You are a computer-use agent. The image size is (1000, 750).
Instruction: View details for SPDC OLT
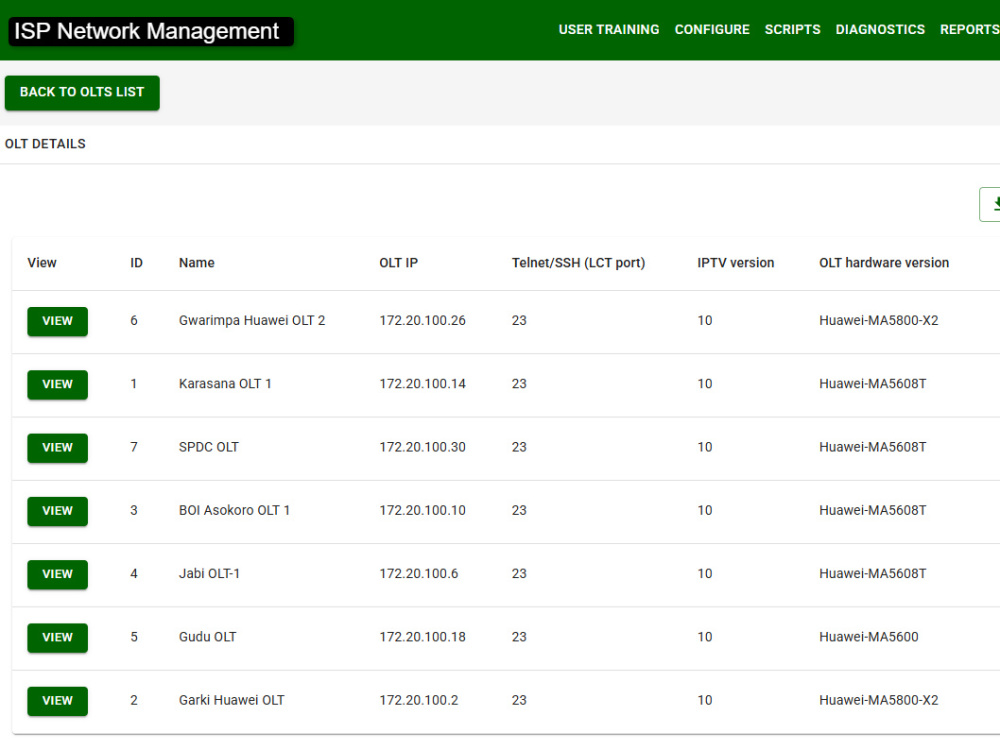(x=57, y=448)
